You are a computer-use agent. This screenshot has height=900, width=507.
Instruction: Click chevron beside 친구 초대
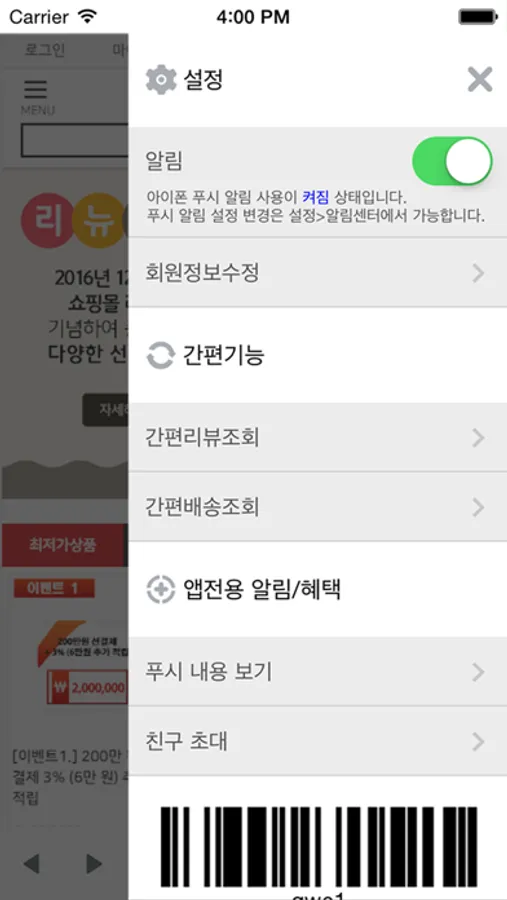pyautogui.click(x=478, y=742)
